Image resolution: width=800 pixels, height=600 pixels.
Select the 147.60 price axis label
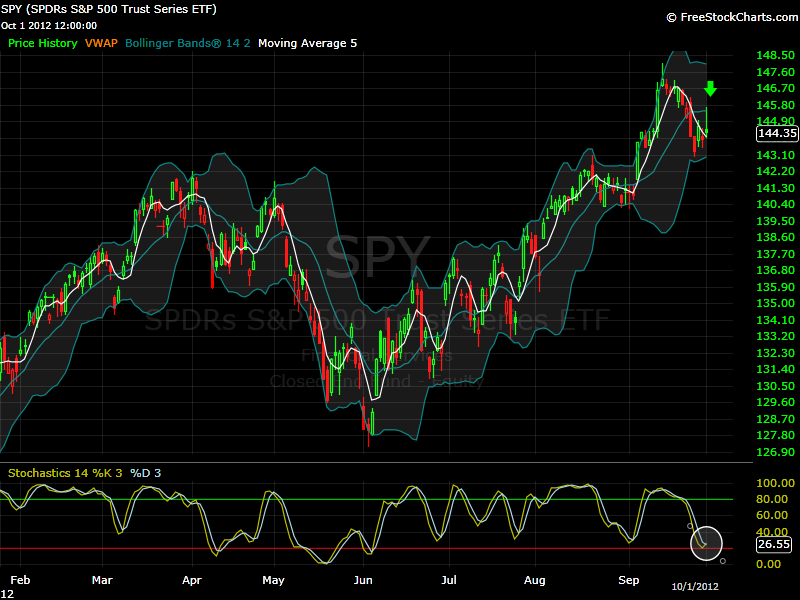coord(775,72)
